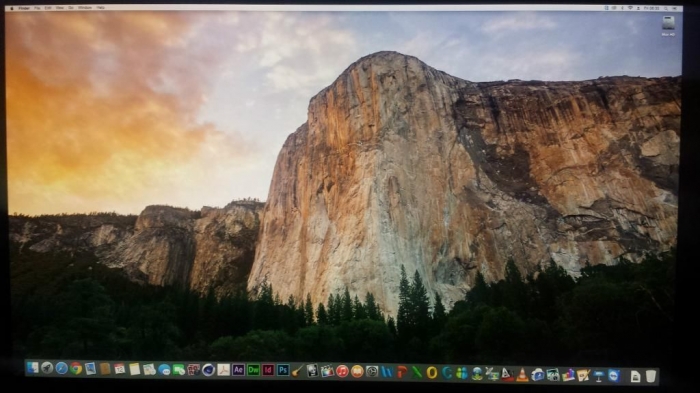The width and height of the screenshot is (700, 393).
Task: Open the Window menu in menu bar
Action: [x=85, y=8]
